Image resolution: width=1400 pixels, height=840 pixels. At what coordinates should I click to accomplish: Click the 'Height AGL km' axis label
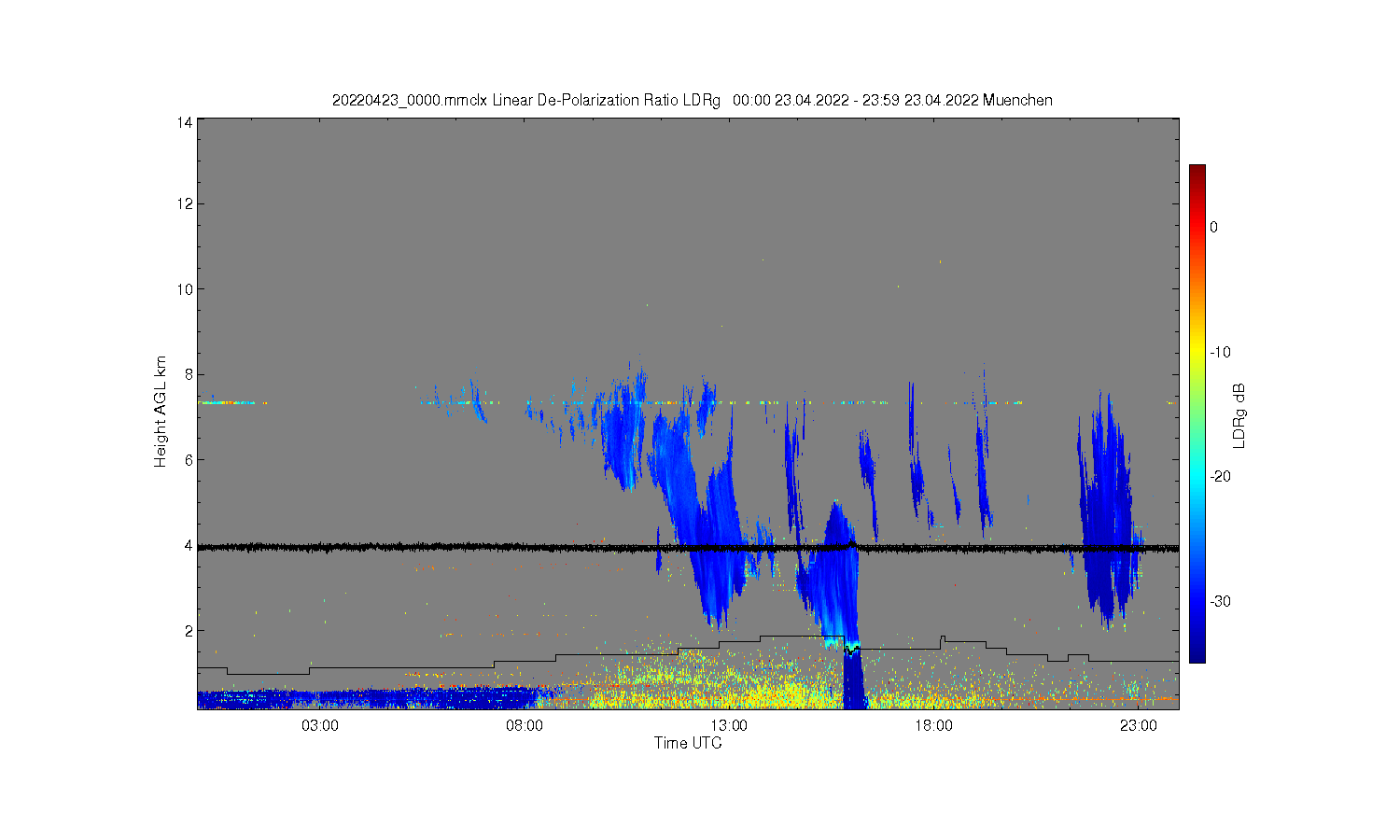(x=161, y=412)
